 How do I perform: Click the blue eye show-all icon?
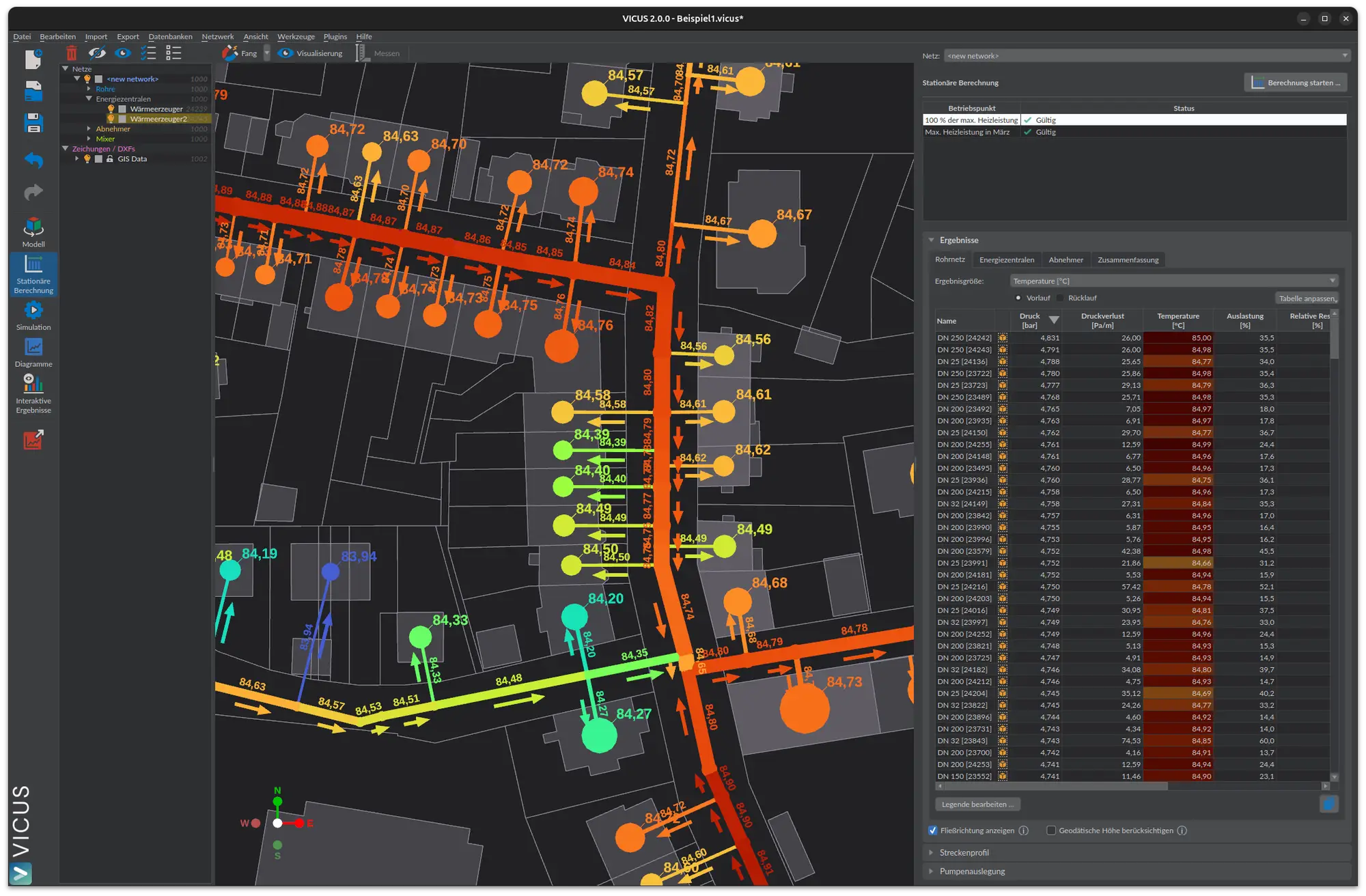click(123, 53)
